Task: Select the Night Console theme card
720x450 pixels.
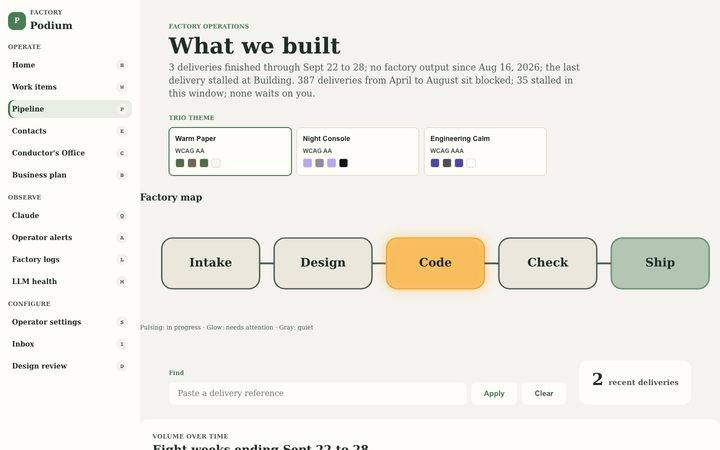Action: click(x=358, y=152)
